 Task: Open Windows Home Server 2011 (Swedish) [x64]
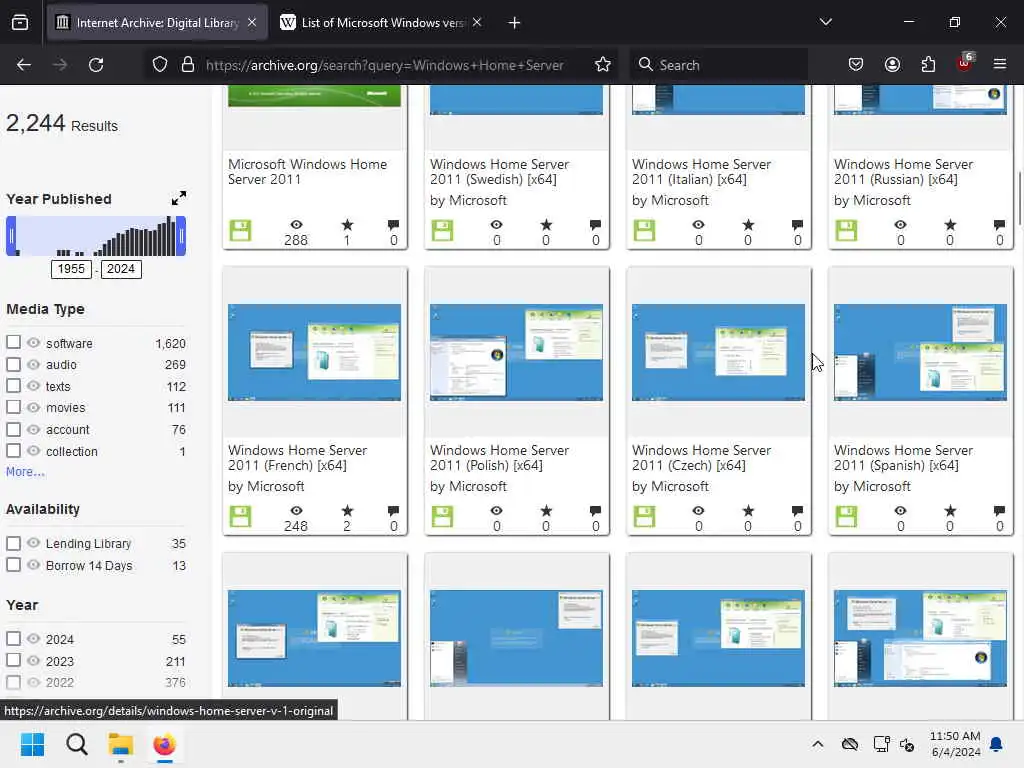500,172
